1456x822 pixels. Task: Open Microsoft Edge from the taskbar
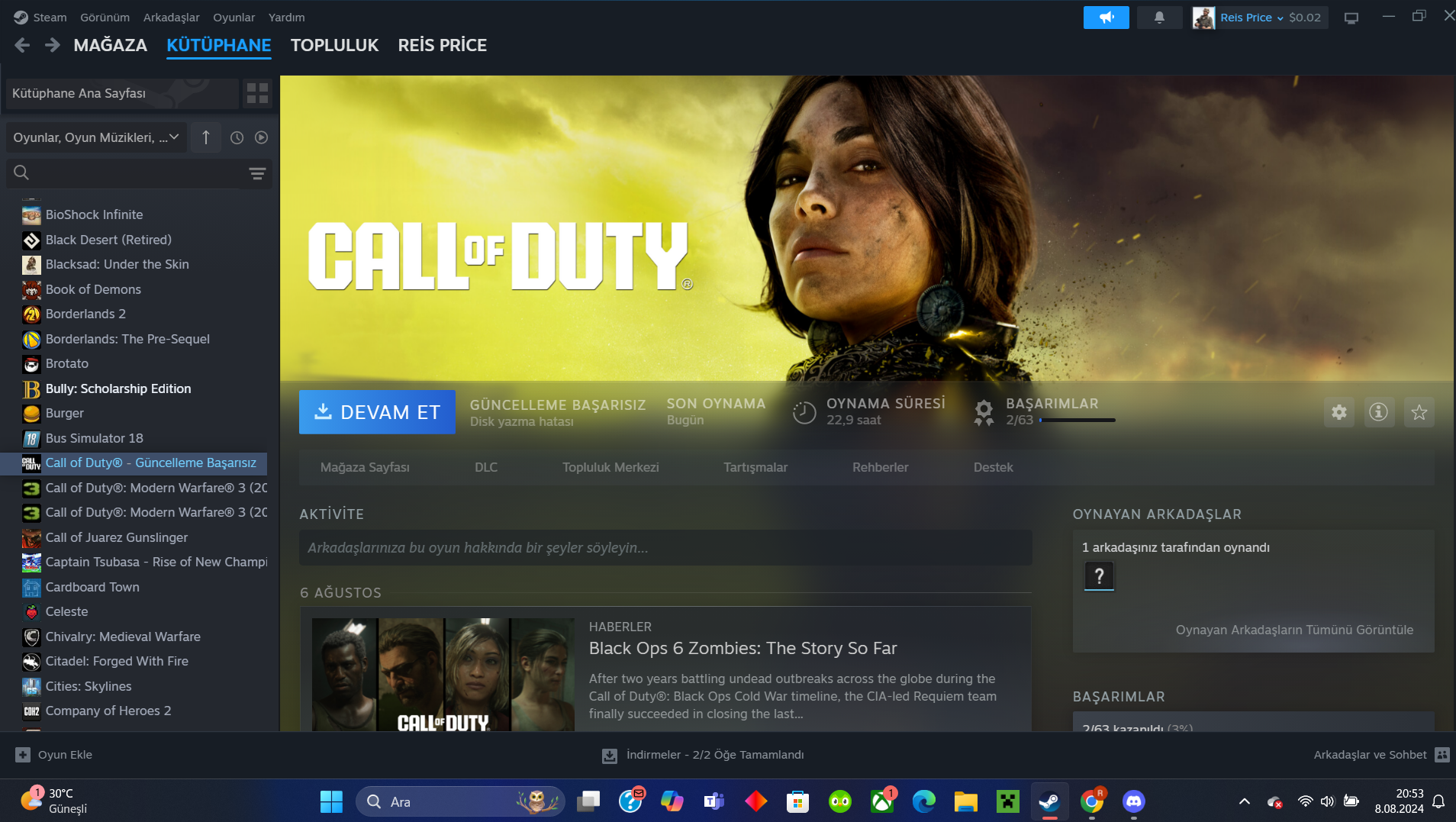coord(924,801)
